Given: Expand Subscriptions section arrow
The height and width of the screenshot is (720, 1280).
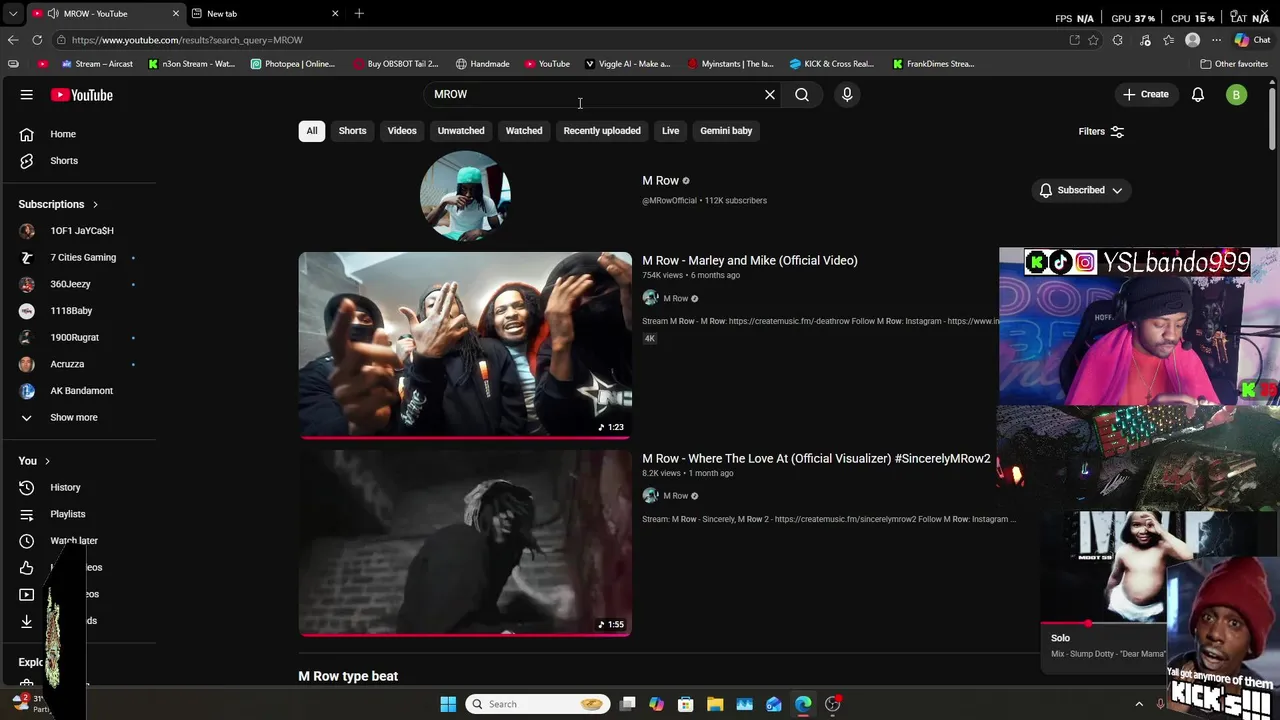Looking at the screenshot, I should point(95,205).
